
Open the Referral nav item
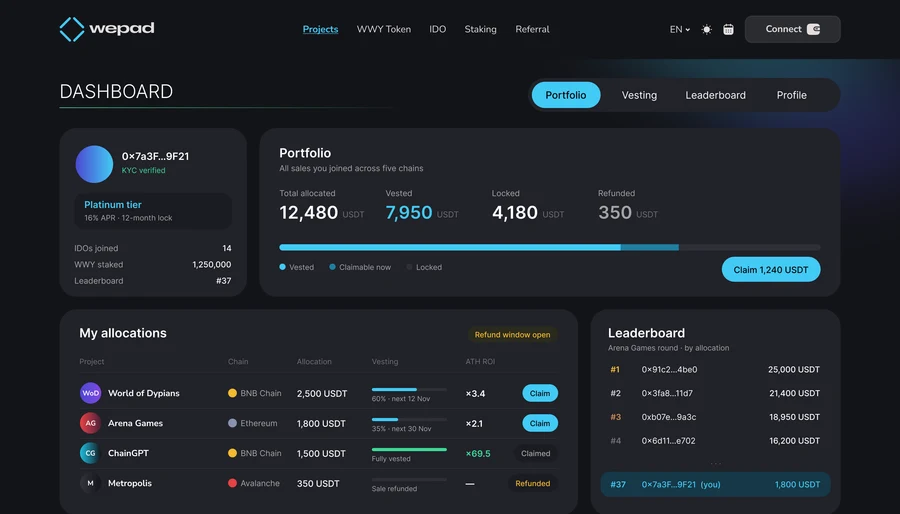(532, 29)
